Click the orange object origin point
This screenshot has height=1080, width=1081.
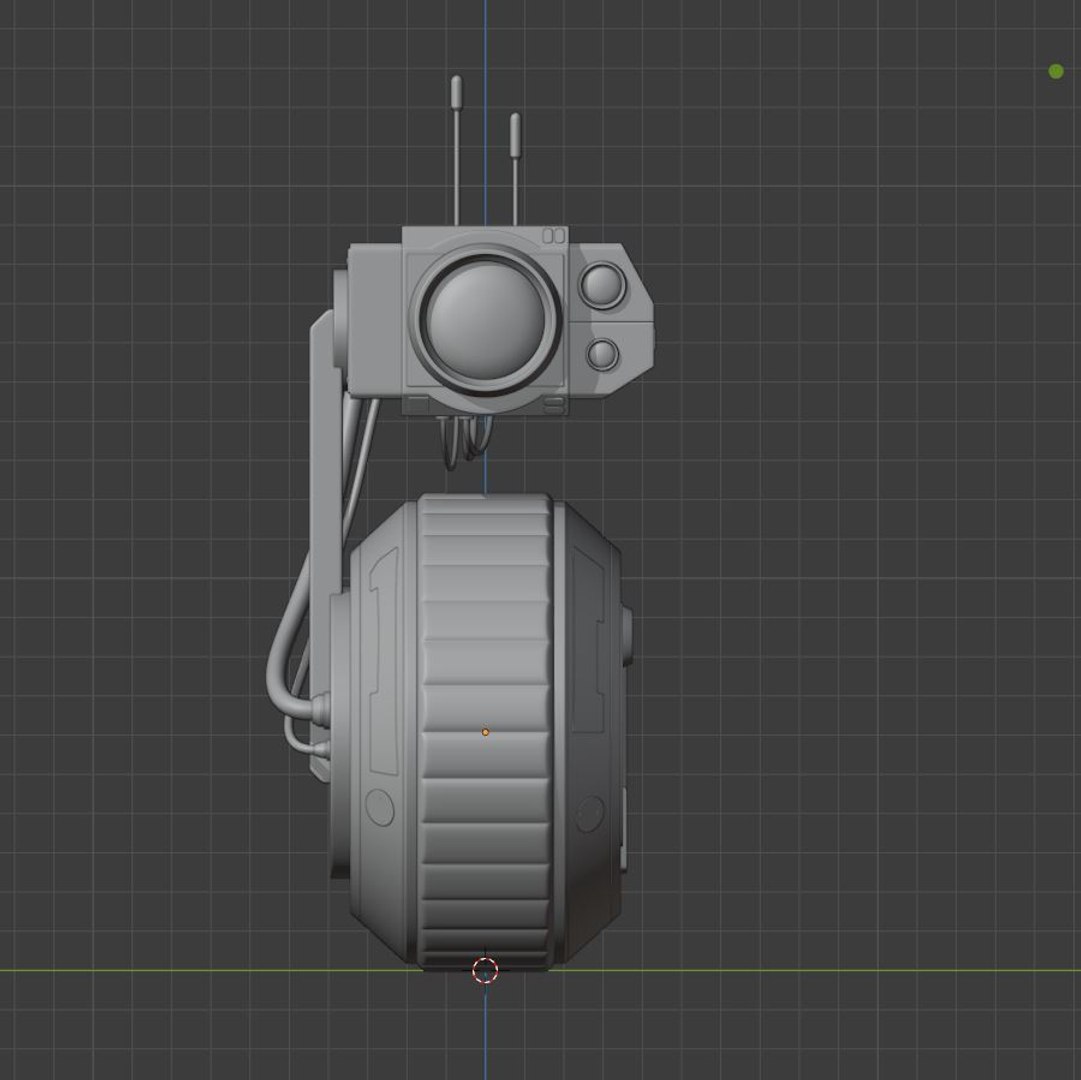[485, 732]
